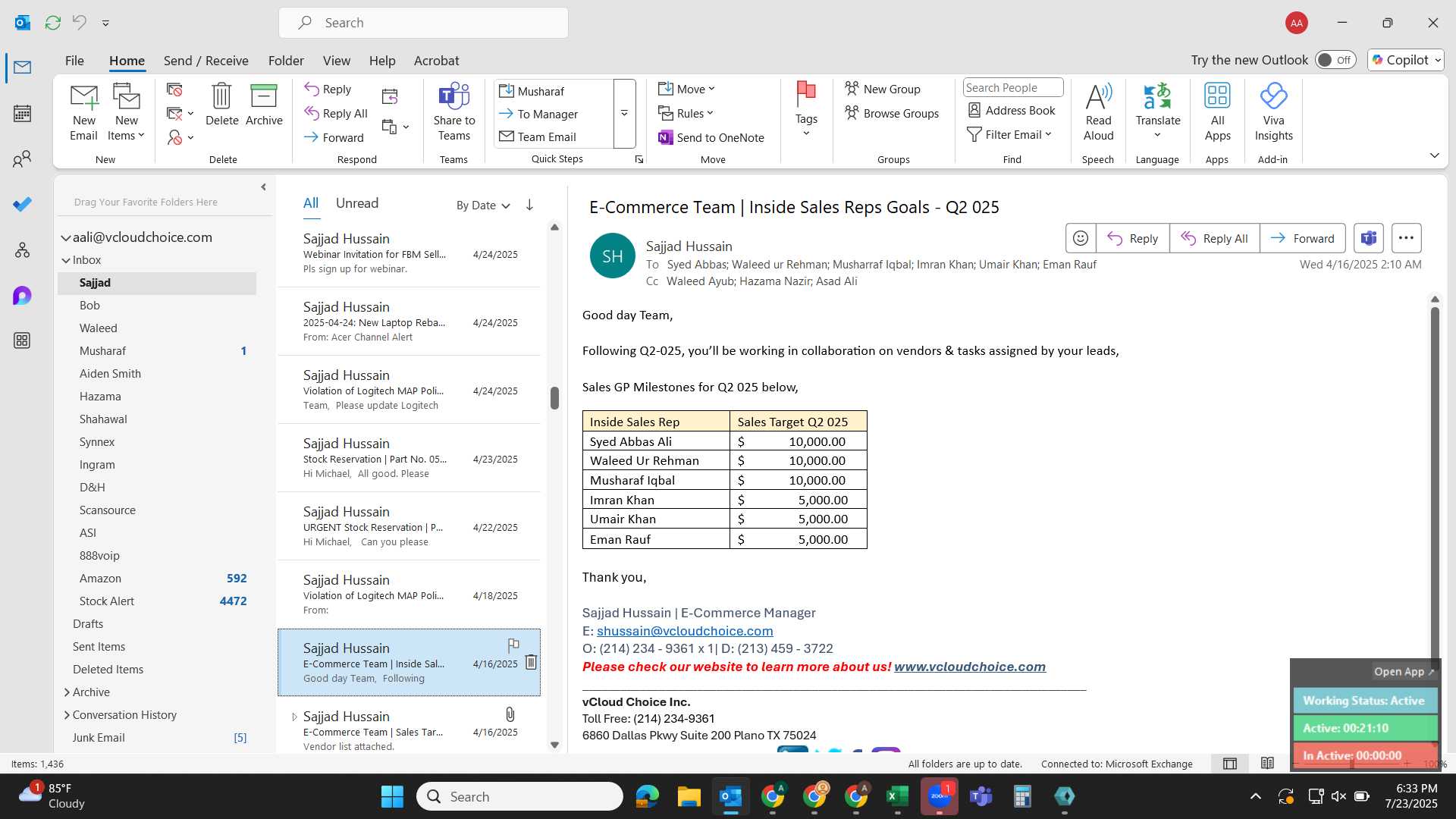Click the smiley reaction icon in message header

point(1081,238)
